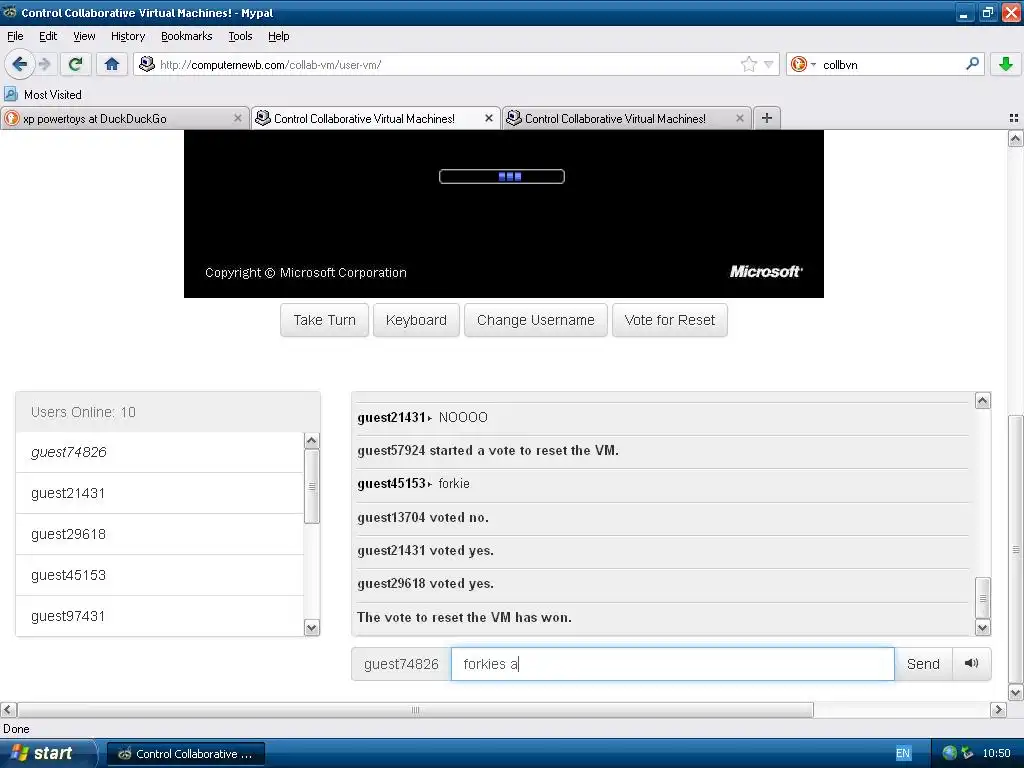The width and height of the screenshot is (1024, 768).
Task: Open the History menu
Action: (127, 36)
